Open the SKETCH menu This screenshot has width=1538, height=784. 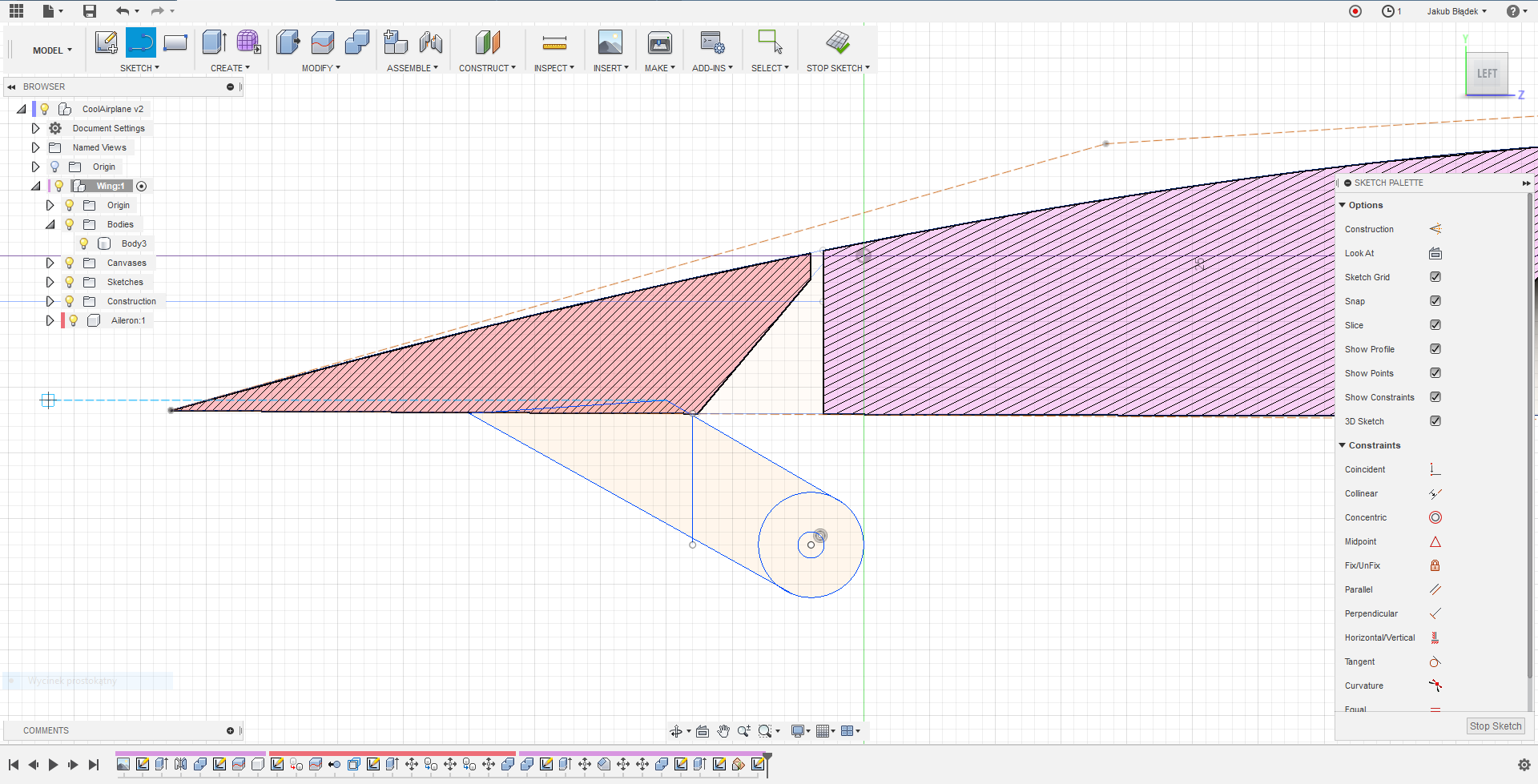click(x=139, y=68)
